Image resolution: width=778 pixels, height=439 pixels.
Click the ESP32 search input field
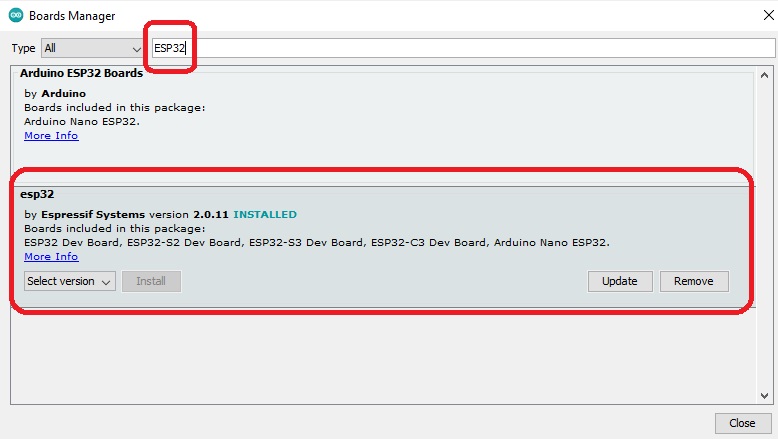(463, 48)
